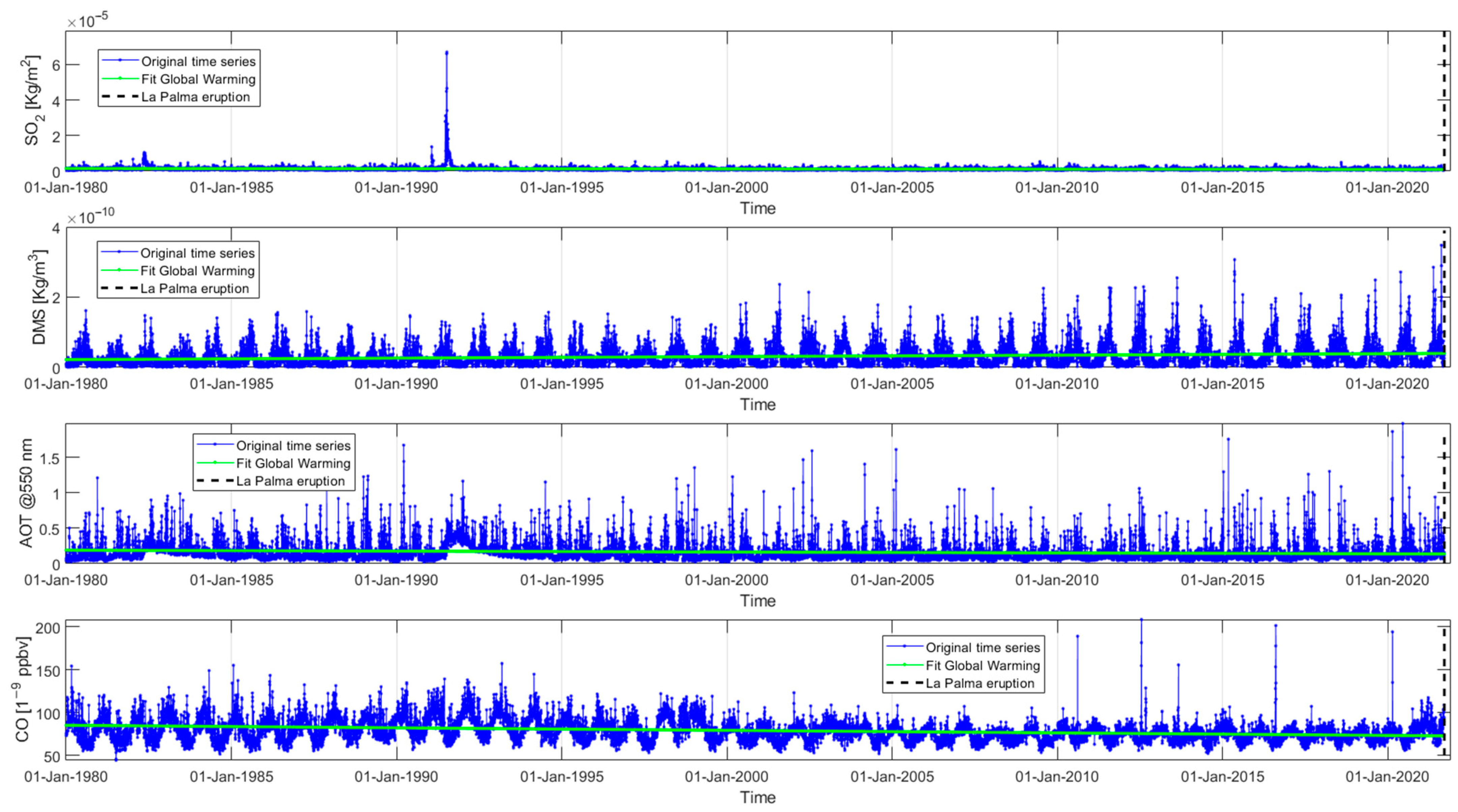The height and width of the screenshot is (812, 1458).
Task: Click the 1991 SO2 spike peak
Action: click(x=446, y=53)
